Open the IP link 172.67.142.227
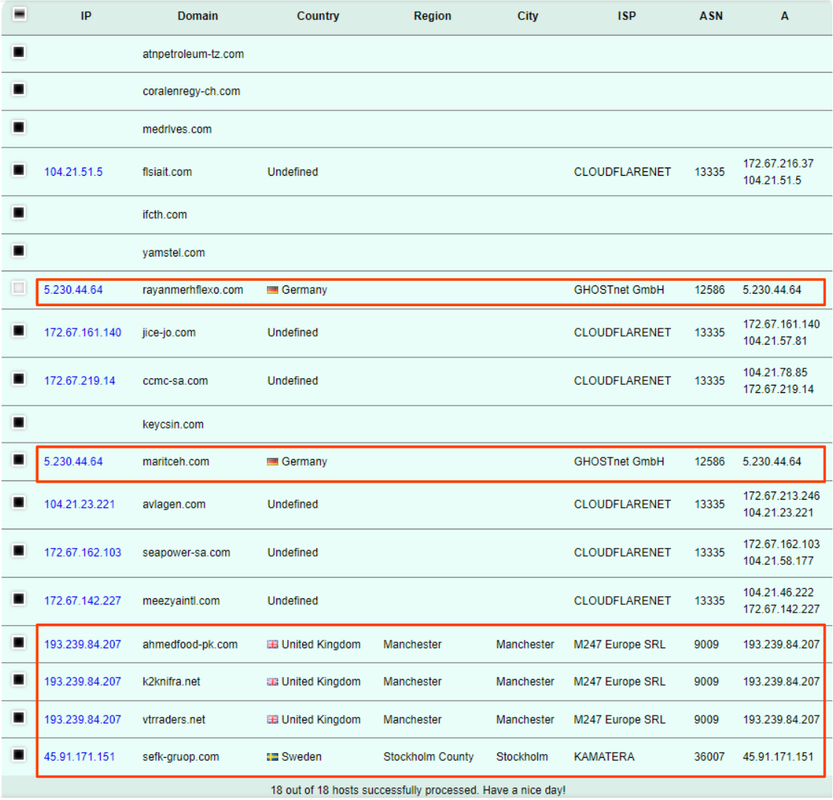Viewport: 833px width, 800px height. 82,601
